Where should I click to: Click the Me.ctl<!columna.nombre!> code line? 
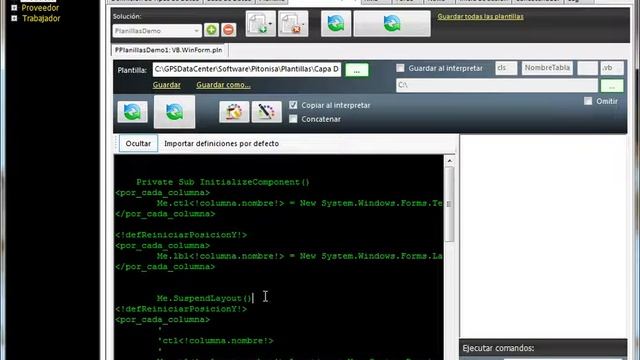click(300, 203)
